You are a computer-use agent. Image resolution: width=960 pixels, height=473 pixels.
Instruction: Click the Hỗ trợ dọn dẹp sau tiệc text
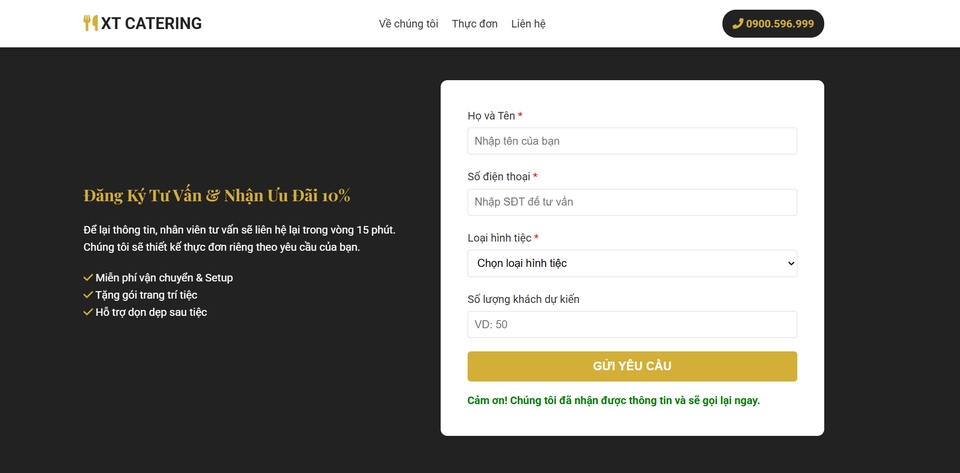tap(151, 312)
